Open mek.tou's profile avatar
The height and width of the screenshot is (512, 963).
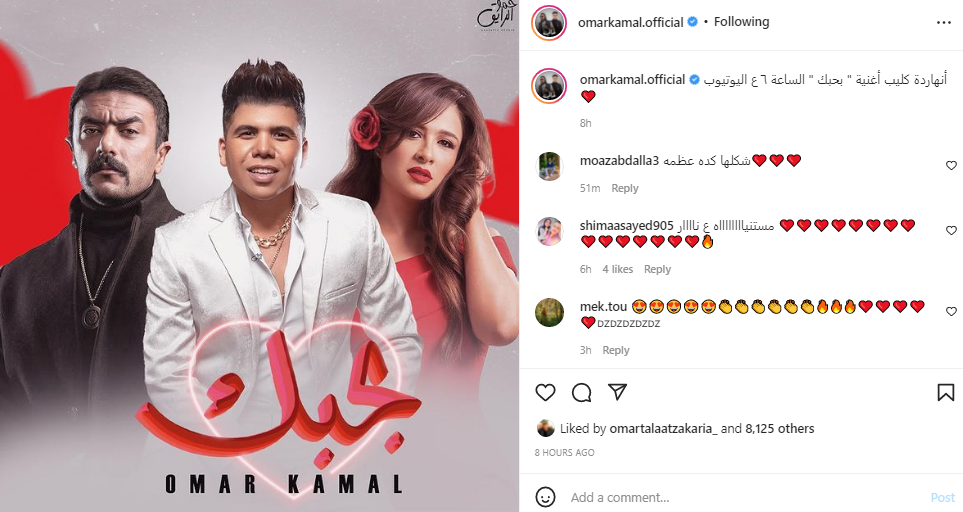[x=549, y=312]
